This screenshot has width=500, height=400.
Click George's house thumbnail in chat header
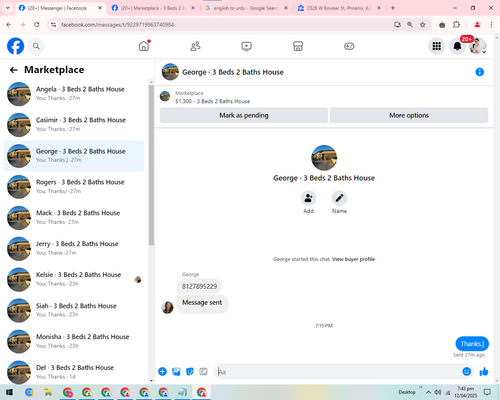[x=170, y=72]
